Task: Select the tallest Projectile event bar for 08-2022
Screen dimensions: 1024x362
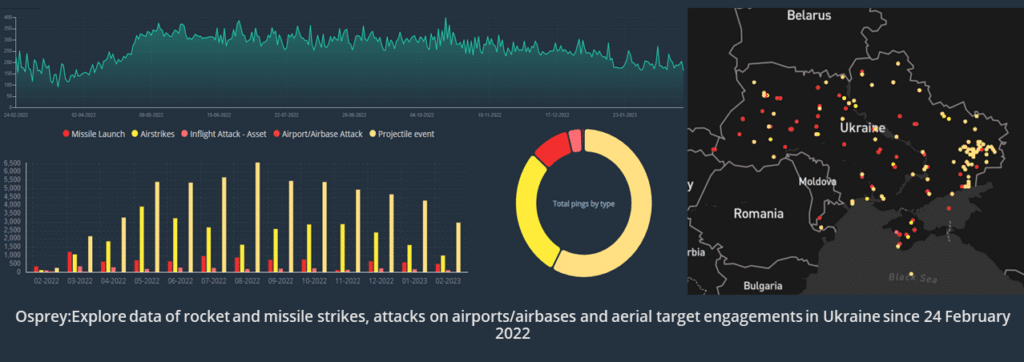Action: tap(257, 217)
